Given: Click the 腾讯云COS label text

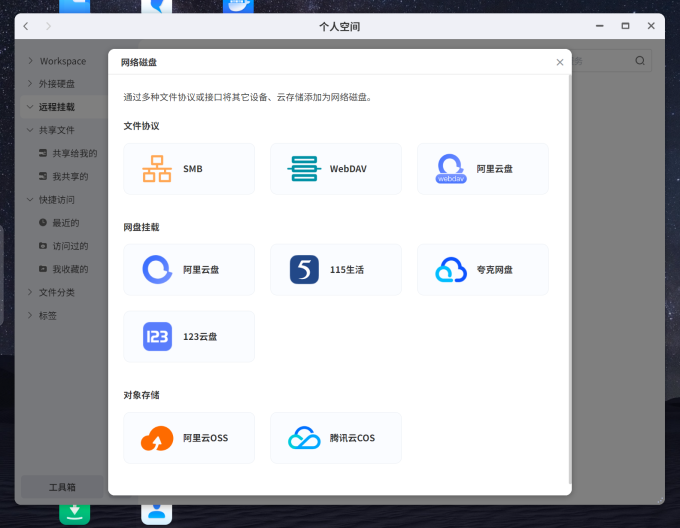Looking at the screenshot, I should (352, 438).
